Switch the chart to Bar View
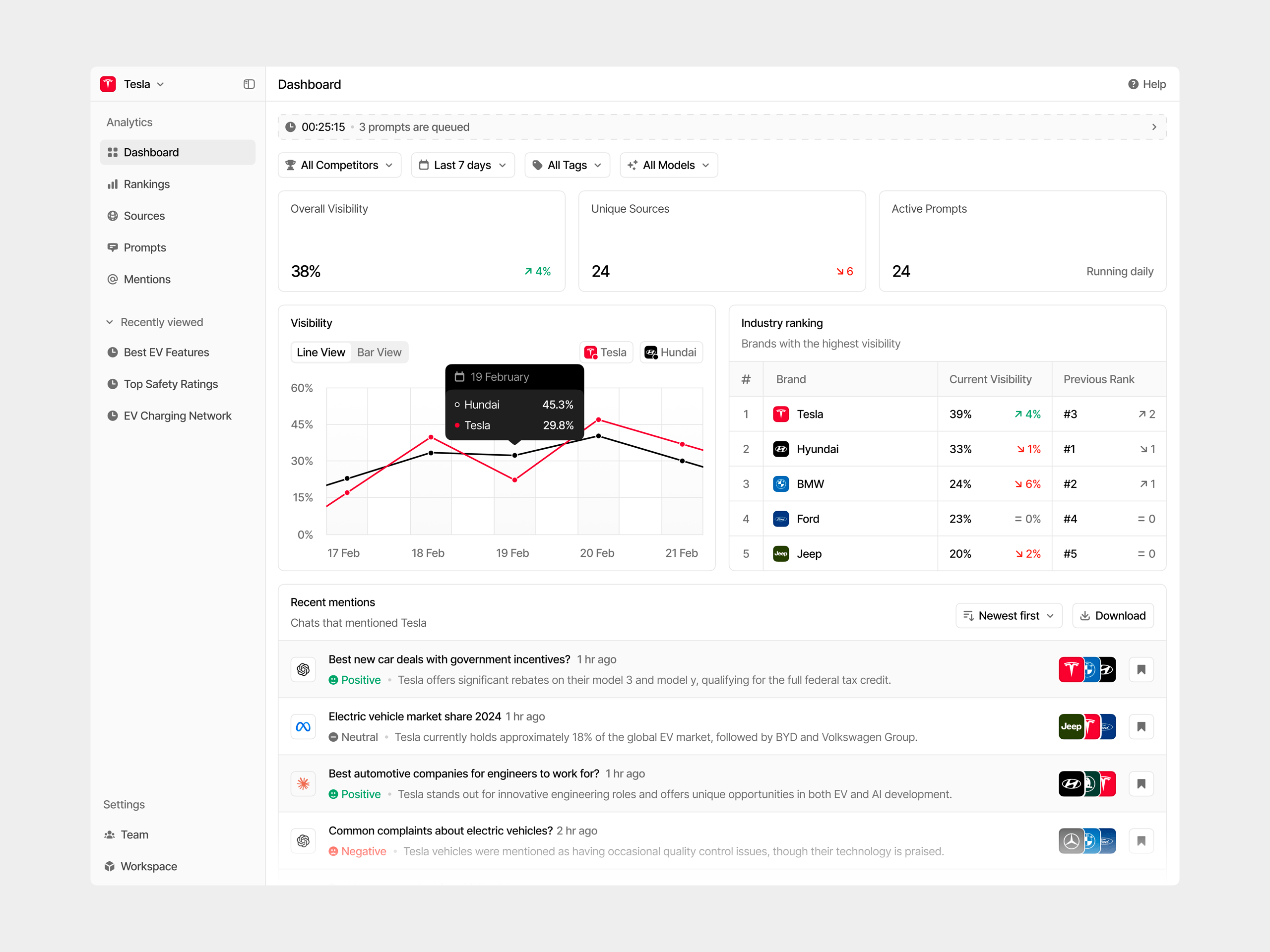 pos(380,353)
